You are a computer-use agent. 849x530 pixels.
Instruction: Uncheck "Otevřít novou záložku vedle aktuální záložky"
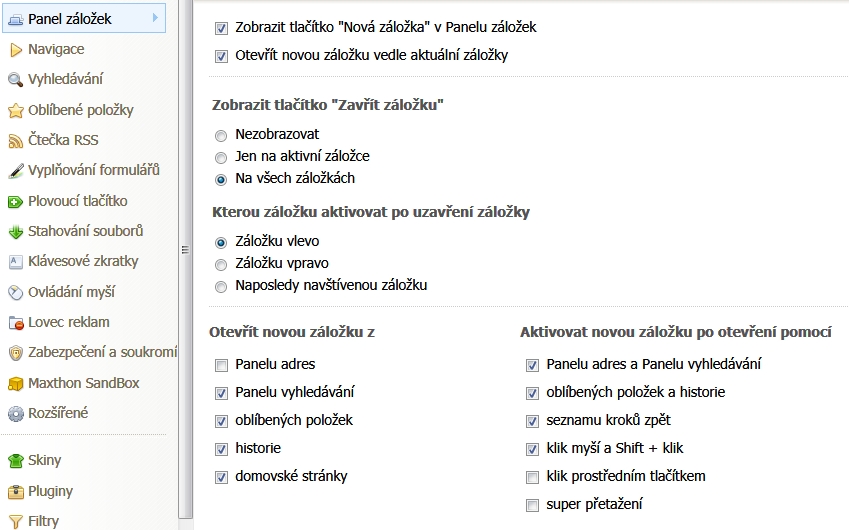222,56
